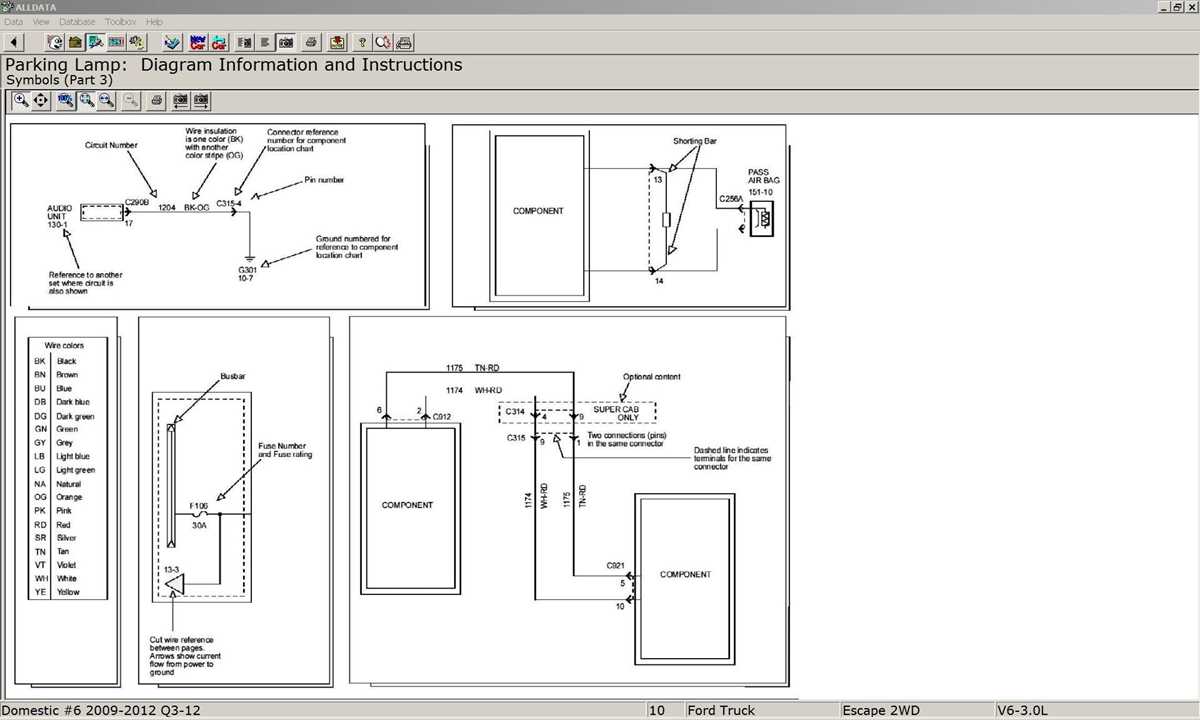The image size is (1200, 720).
Task: Go back using the left arrow button
Action: point(14,42)
